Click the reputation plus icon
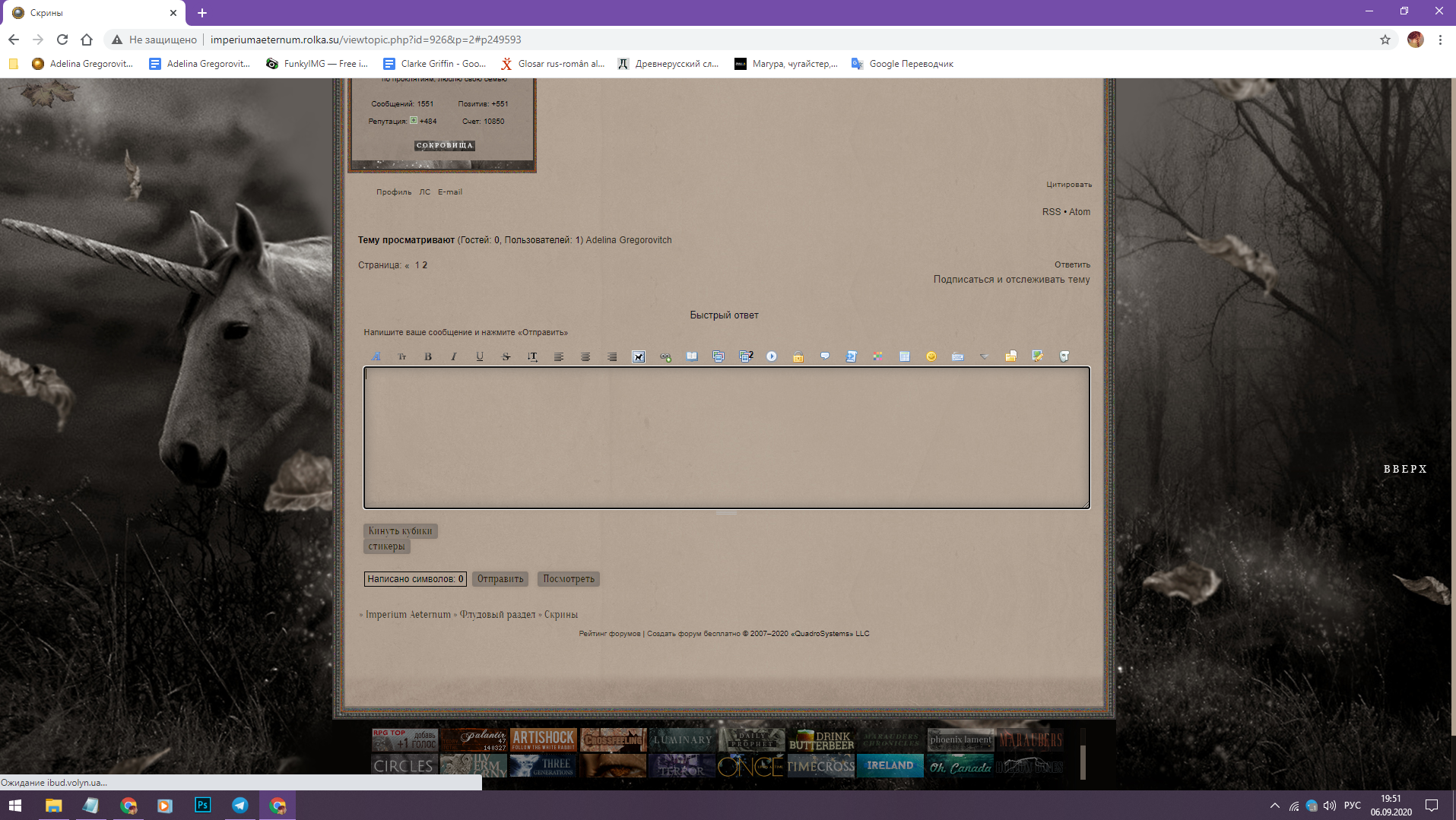The image size is (1456, 820). [414, 120]
